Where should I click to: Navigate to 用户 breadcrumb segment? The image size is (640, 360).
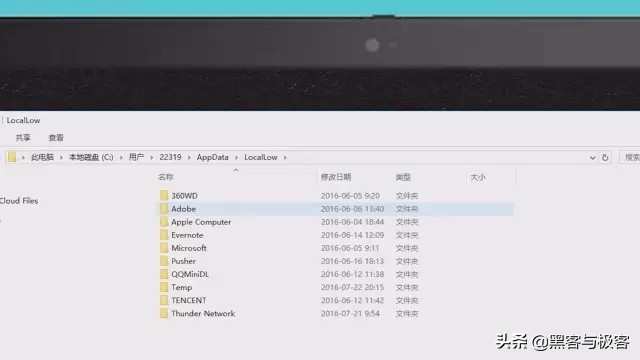(136, 157)
